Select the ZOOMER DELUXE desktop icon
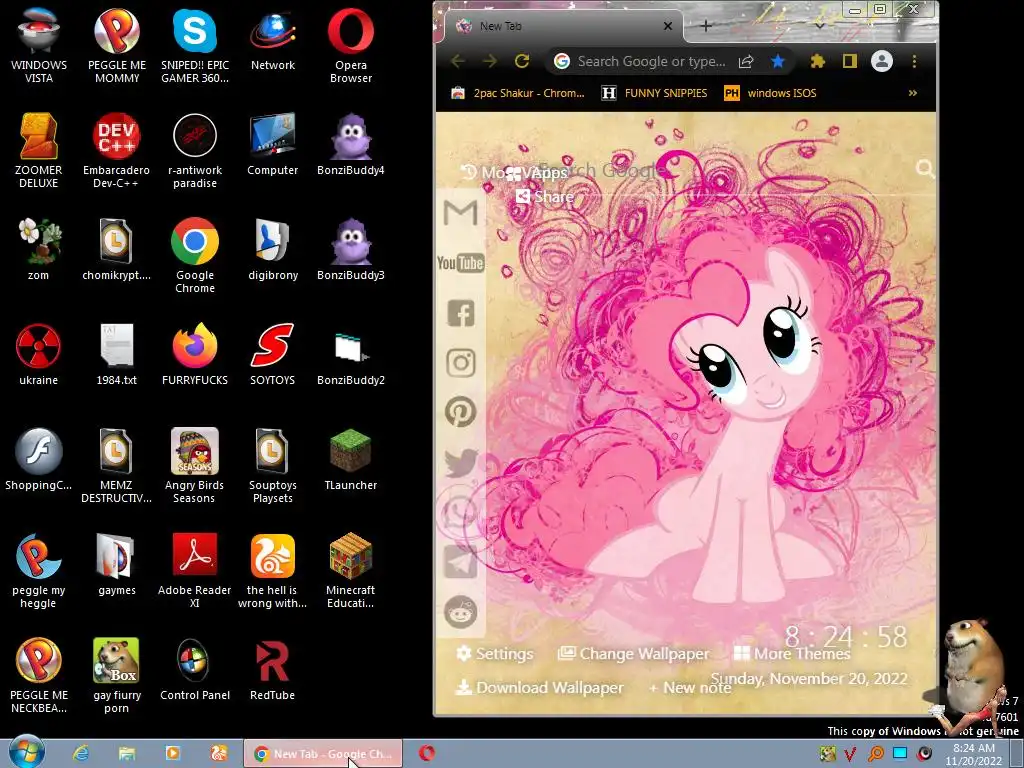1024x768 pixels. (39, 150)
